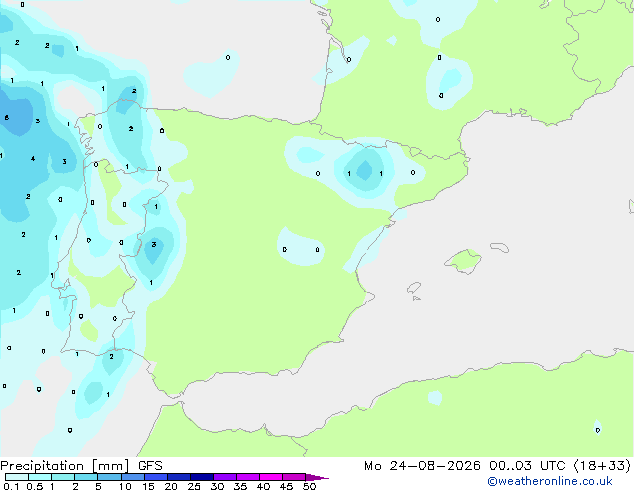
Task: Click the 'Mo 24-08-2026' date text
Action: pyautogui.click(x=422, y=466)
